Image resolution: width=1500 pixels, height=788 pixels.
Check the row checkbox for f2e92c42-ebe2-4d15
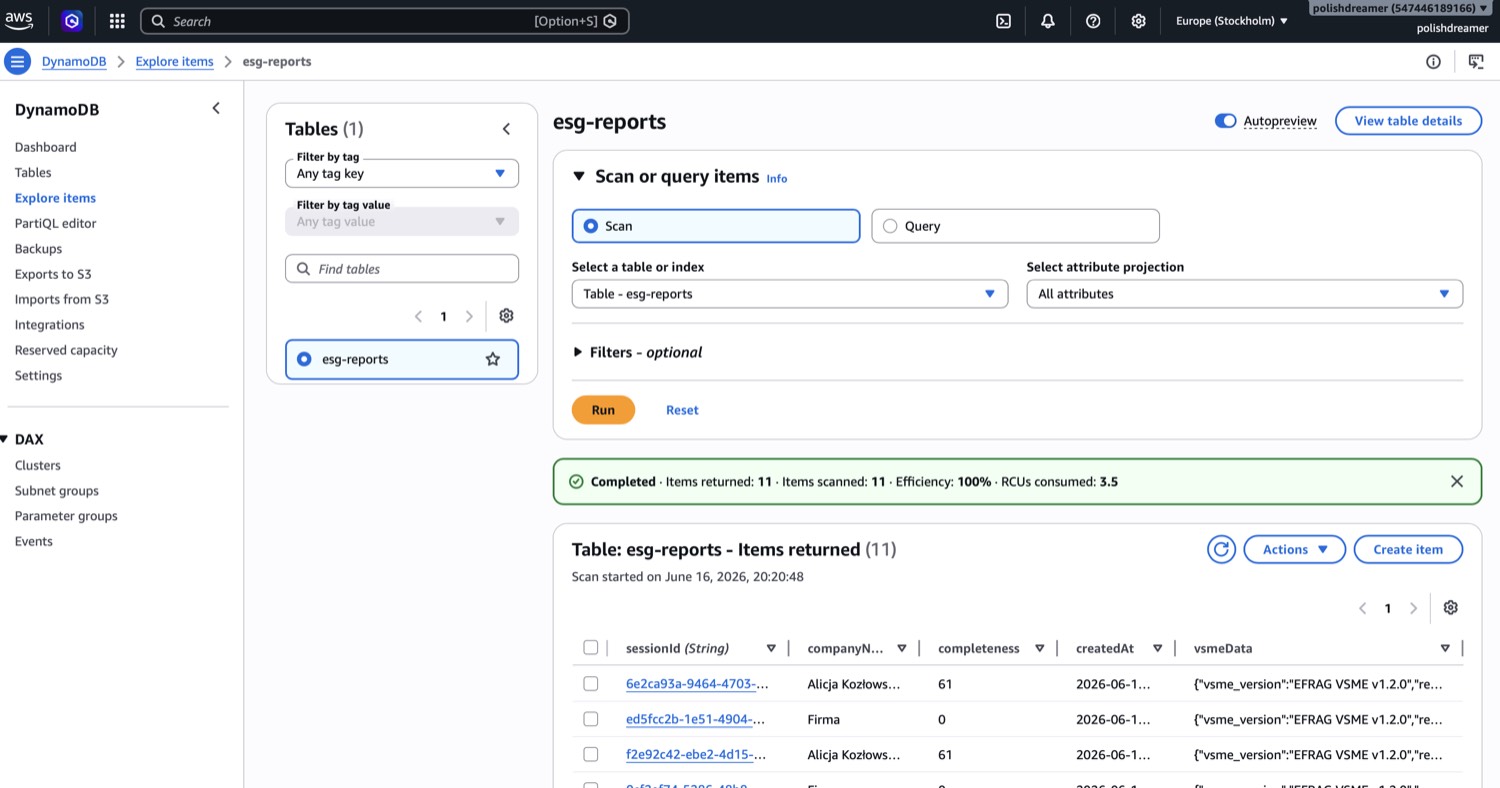(x=590, y=754)
